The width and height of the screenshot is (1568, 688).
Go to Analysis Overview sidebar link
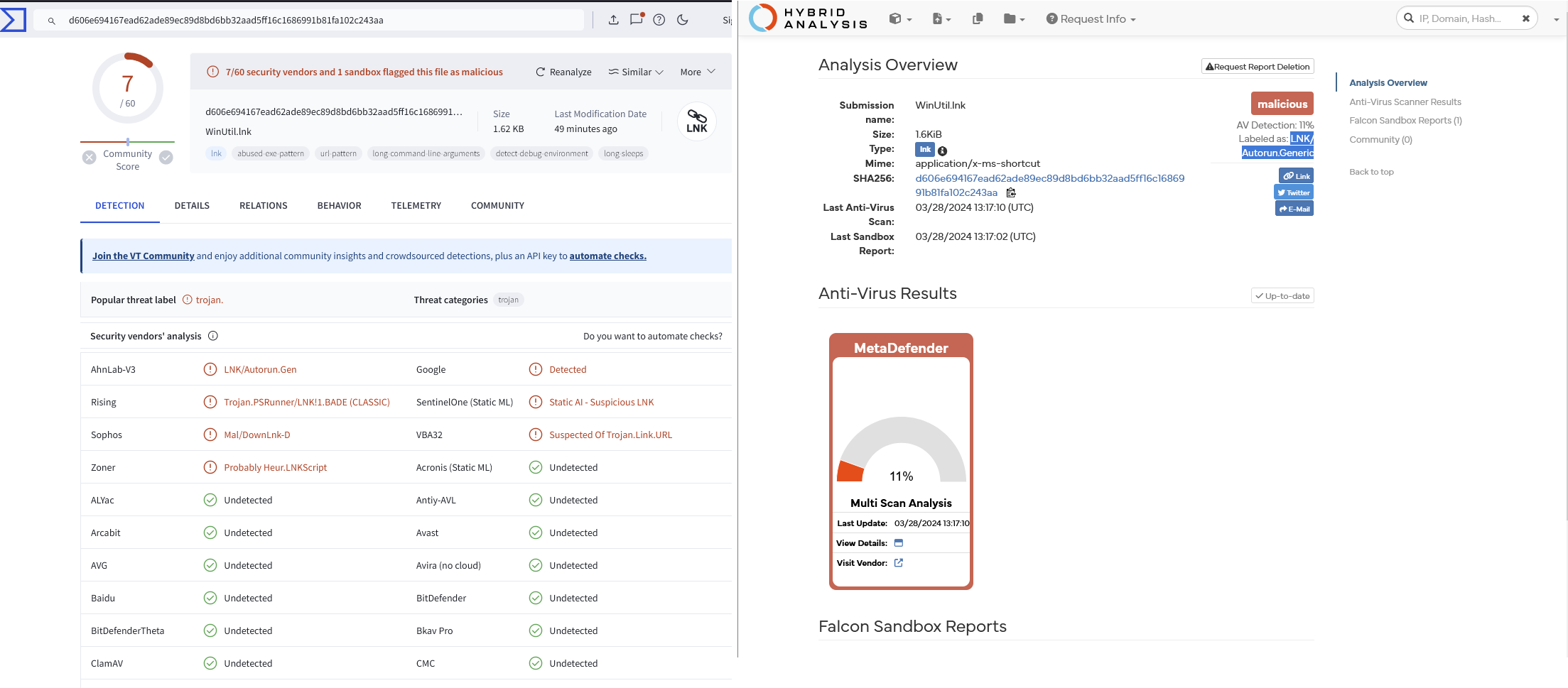(1388, 83)
